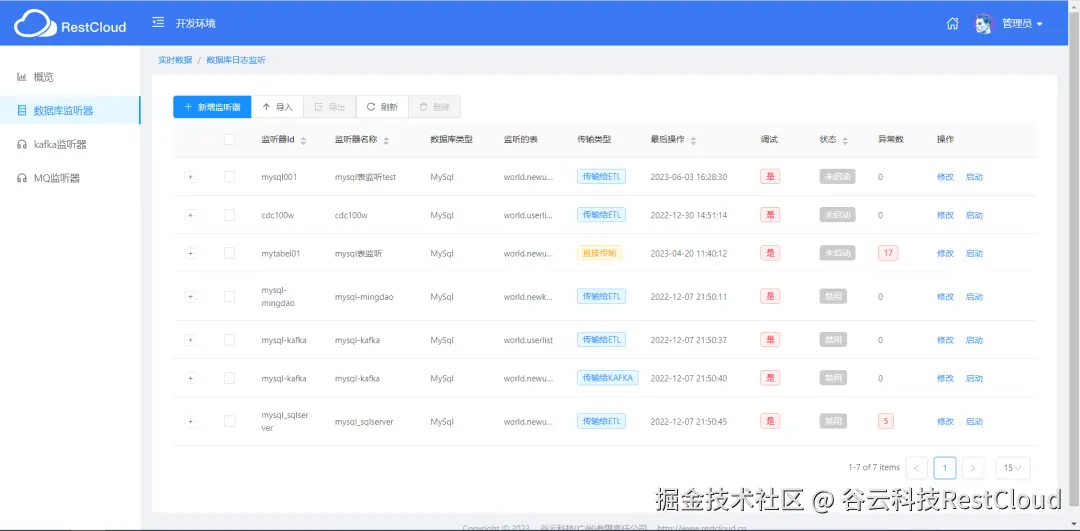1080x531 pixels.
Task: Tick the checkbox for cdc100w row
Action: click(x=229, y=215)
